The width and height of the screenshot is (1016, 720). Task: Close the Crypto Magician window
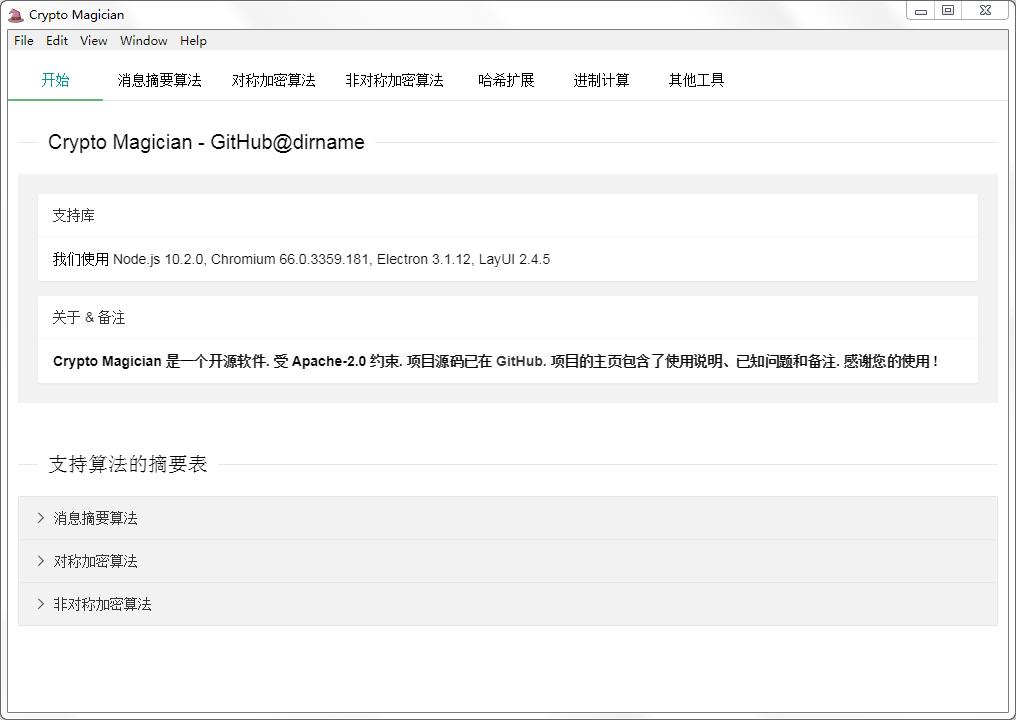(986, 11)
